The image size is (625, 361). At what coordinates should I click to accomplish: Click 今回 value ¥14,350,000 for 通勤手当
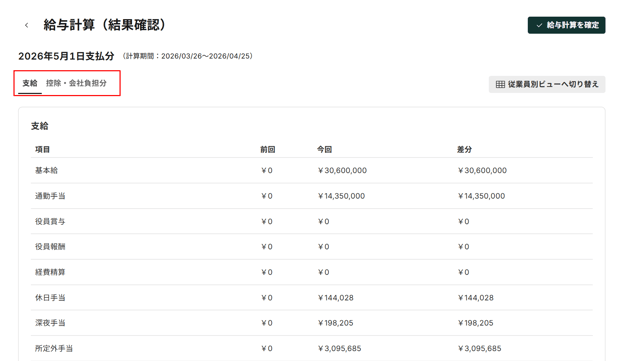point(341,196)
